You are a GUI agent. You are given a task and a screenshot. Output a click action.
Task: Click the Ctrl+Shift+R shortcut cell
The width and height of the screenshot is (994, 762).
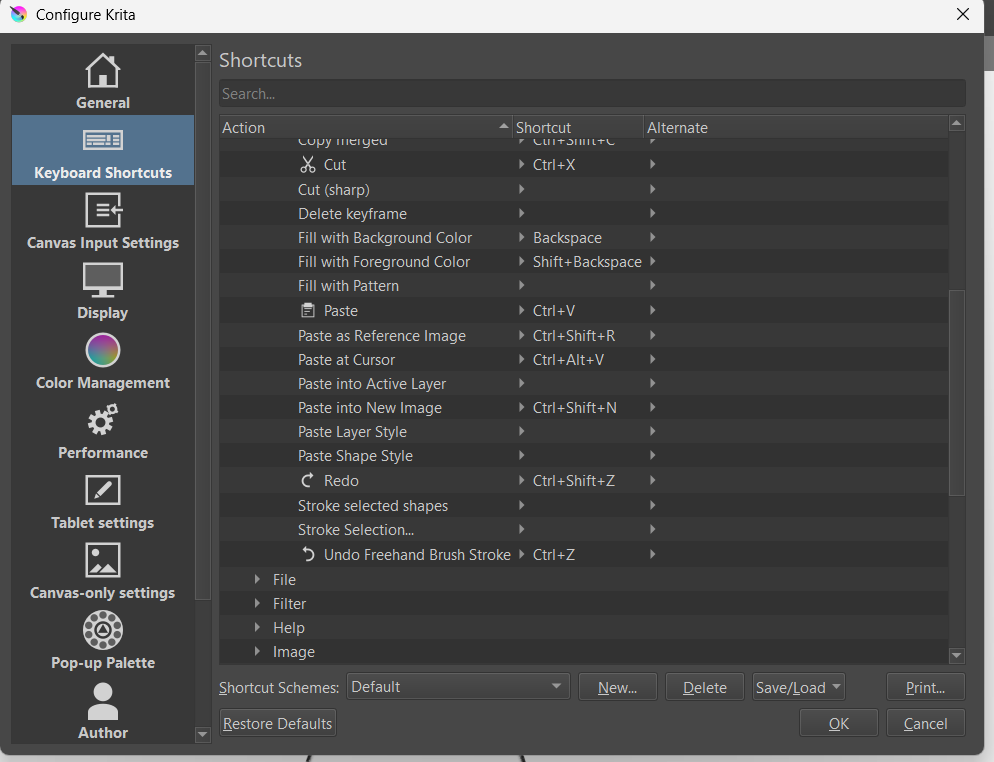(x=574, y=335)
